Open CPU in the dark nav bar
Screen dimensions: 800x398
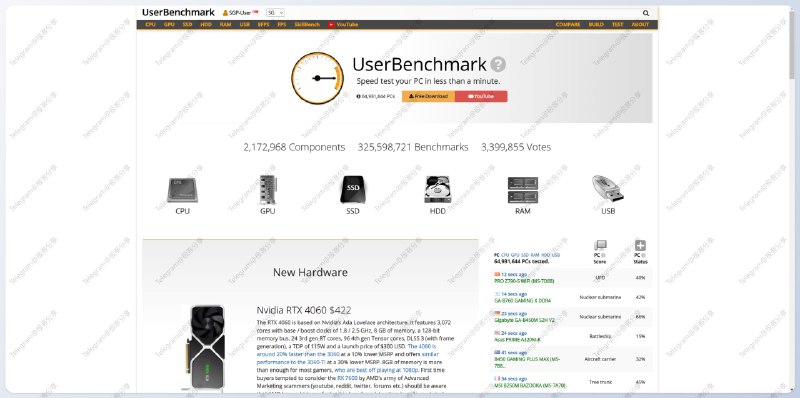[151, 24]
